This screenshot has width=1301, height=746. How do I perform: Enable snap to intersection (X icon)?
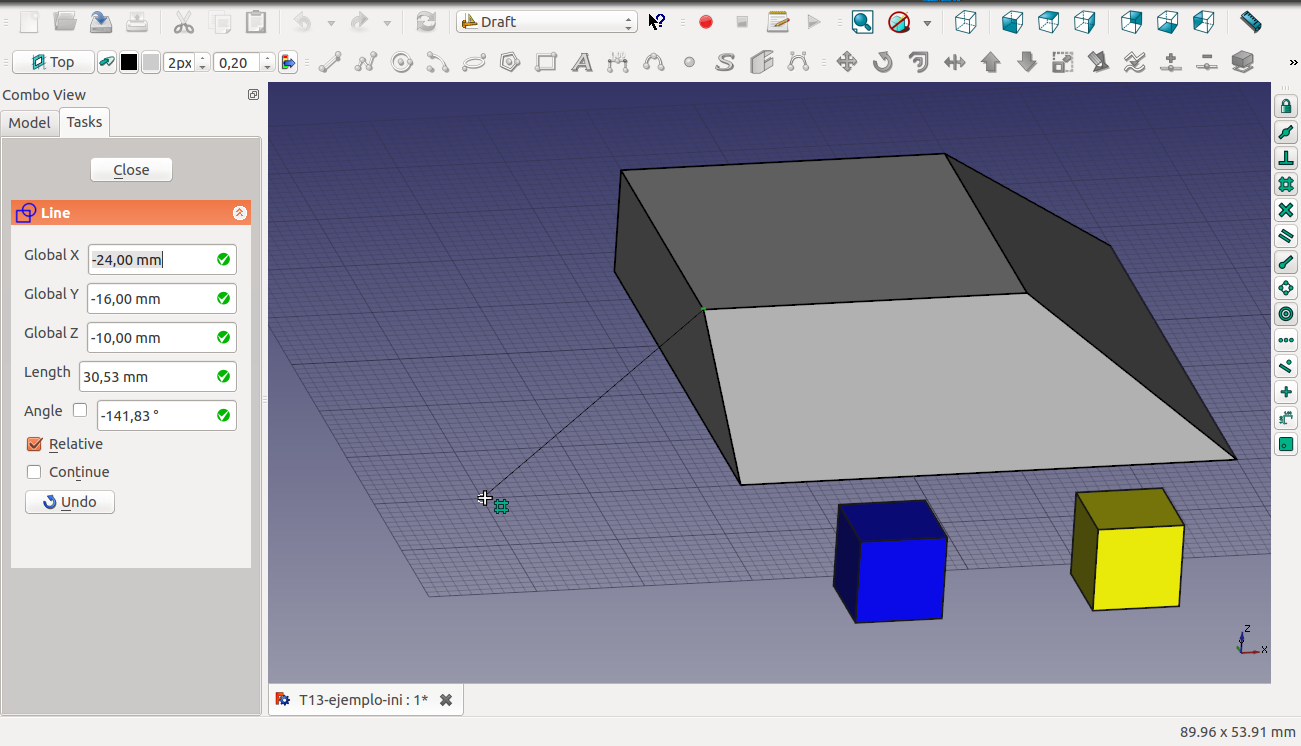click(x=1286, y=210)
